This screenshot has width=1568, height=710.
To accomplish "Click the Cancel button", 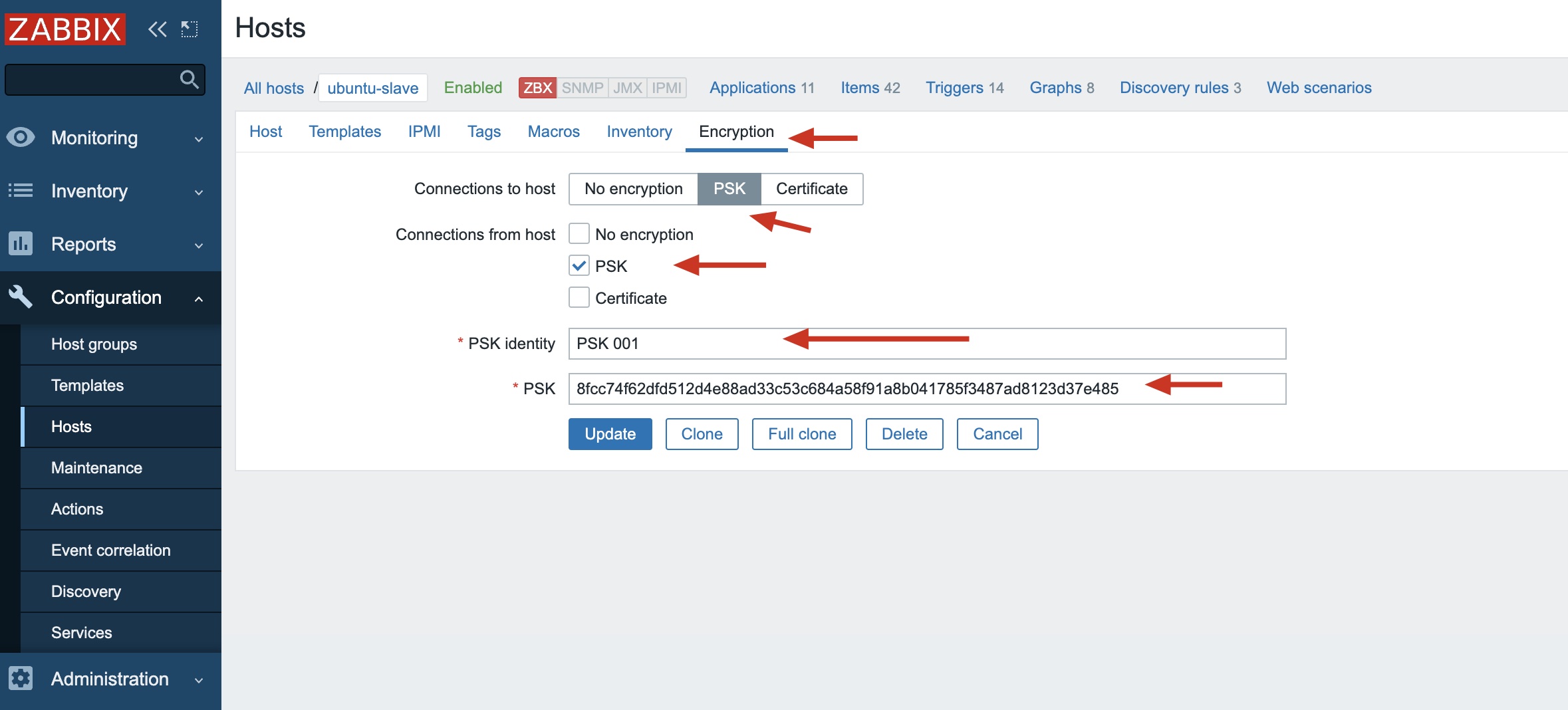I will pyautogui.click(x=997, y=434).
